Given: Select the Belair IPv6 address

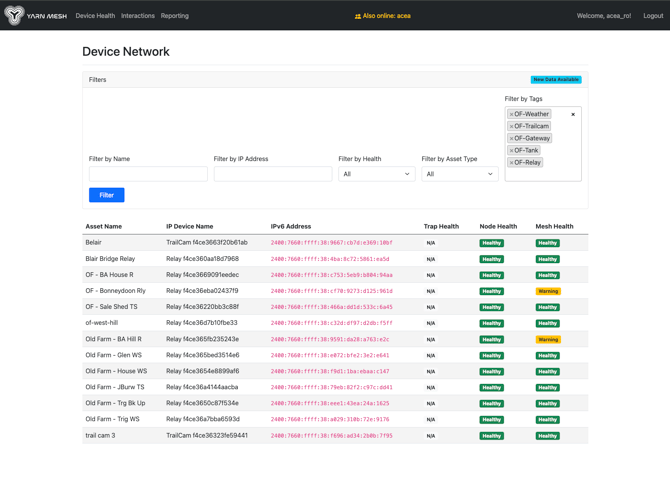Looking at the screenshot, I should click(331, 243).
